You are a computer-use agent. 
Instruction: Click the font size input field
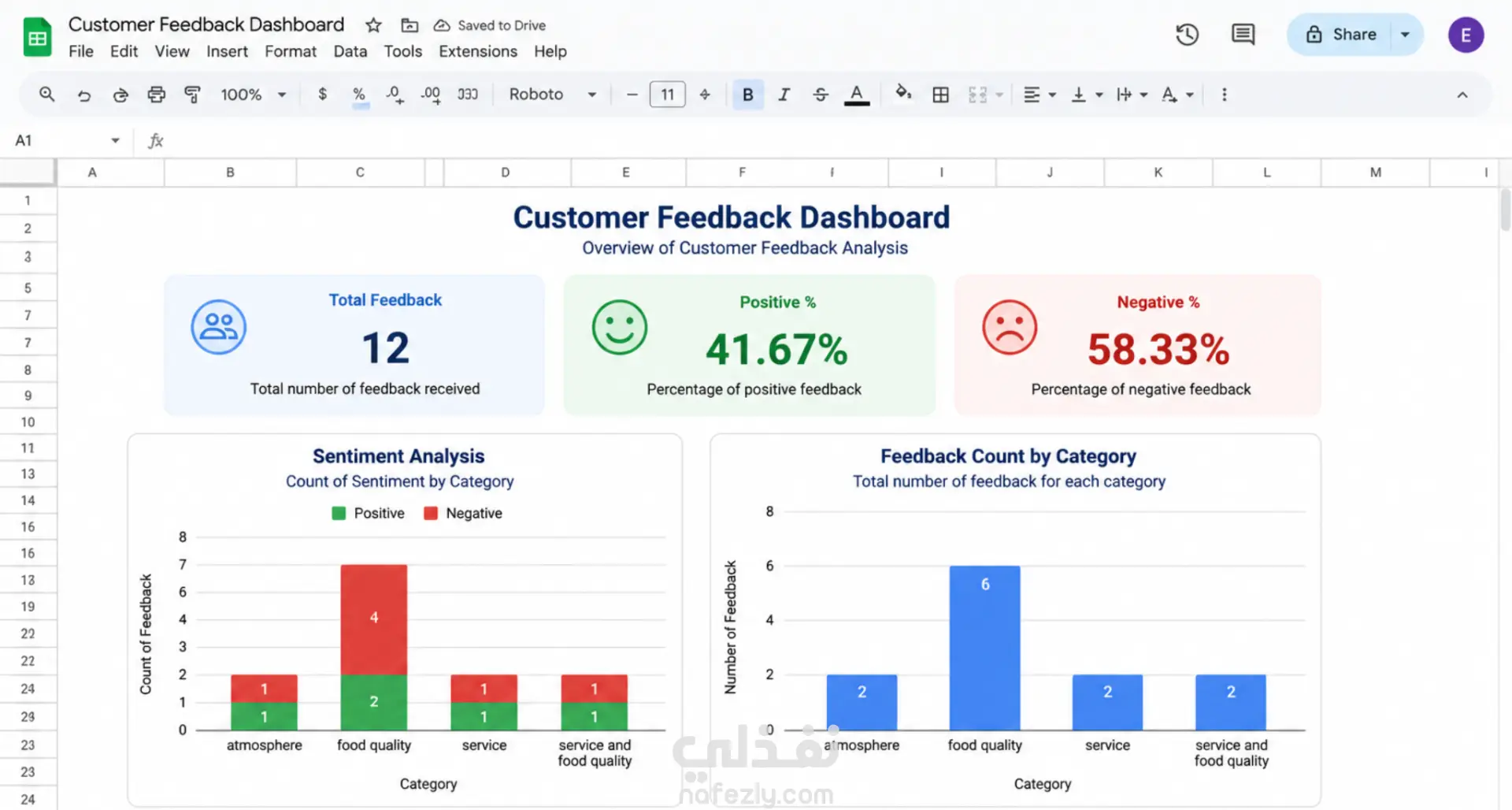coord(667,95)
